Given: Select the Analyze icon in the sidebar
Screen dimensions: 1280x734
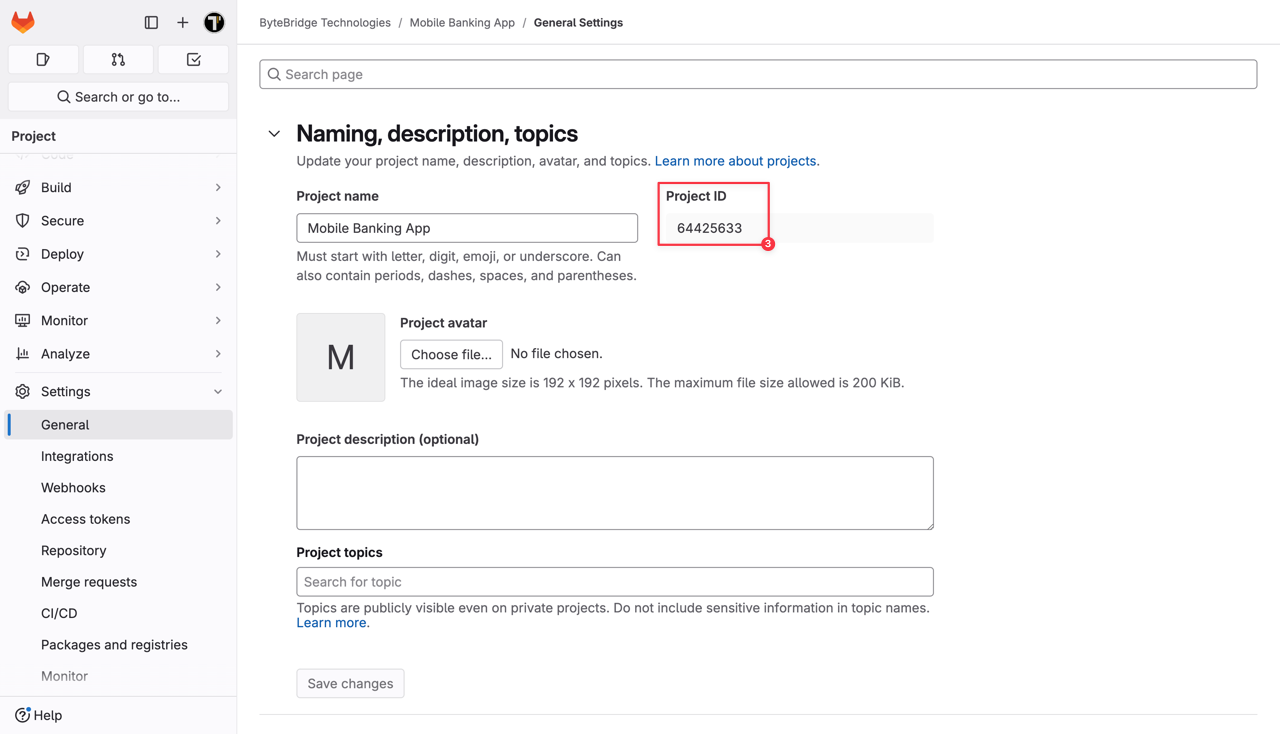Looking at the screenshot, I should click(22, 353).
